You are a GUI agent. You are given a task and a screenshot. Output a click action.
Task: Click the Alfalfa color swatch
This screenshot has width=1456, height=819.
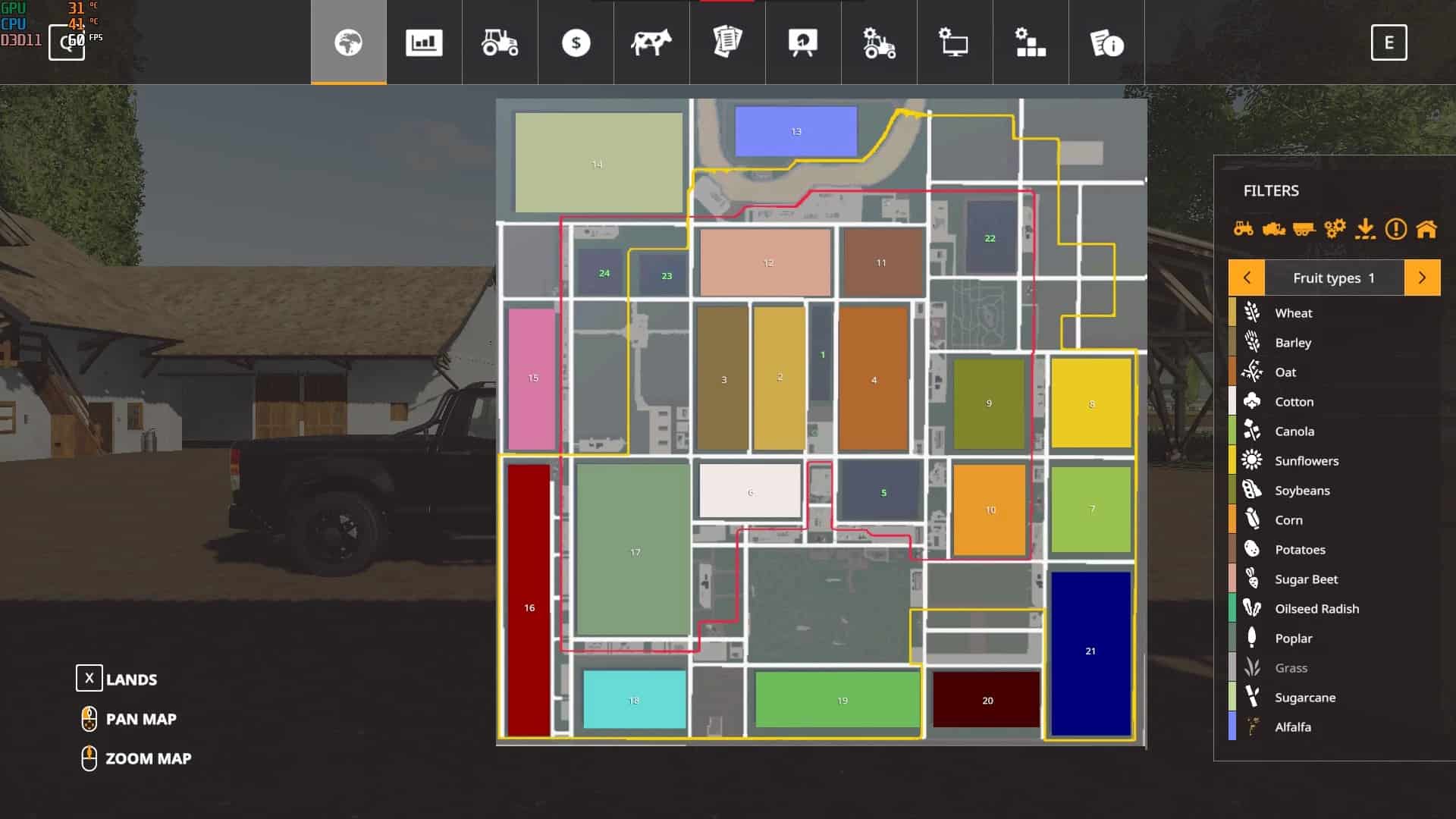pyautogui.click(x=1232, y=726)
